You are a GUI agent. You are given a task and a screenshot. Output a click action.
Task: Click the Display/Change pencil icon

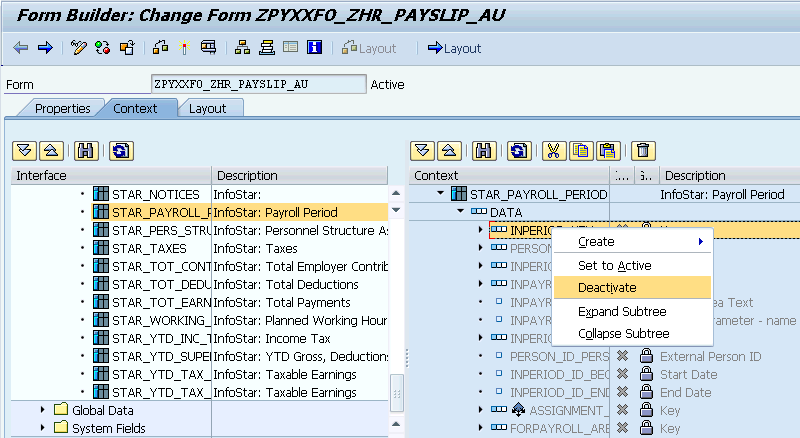79,48
